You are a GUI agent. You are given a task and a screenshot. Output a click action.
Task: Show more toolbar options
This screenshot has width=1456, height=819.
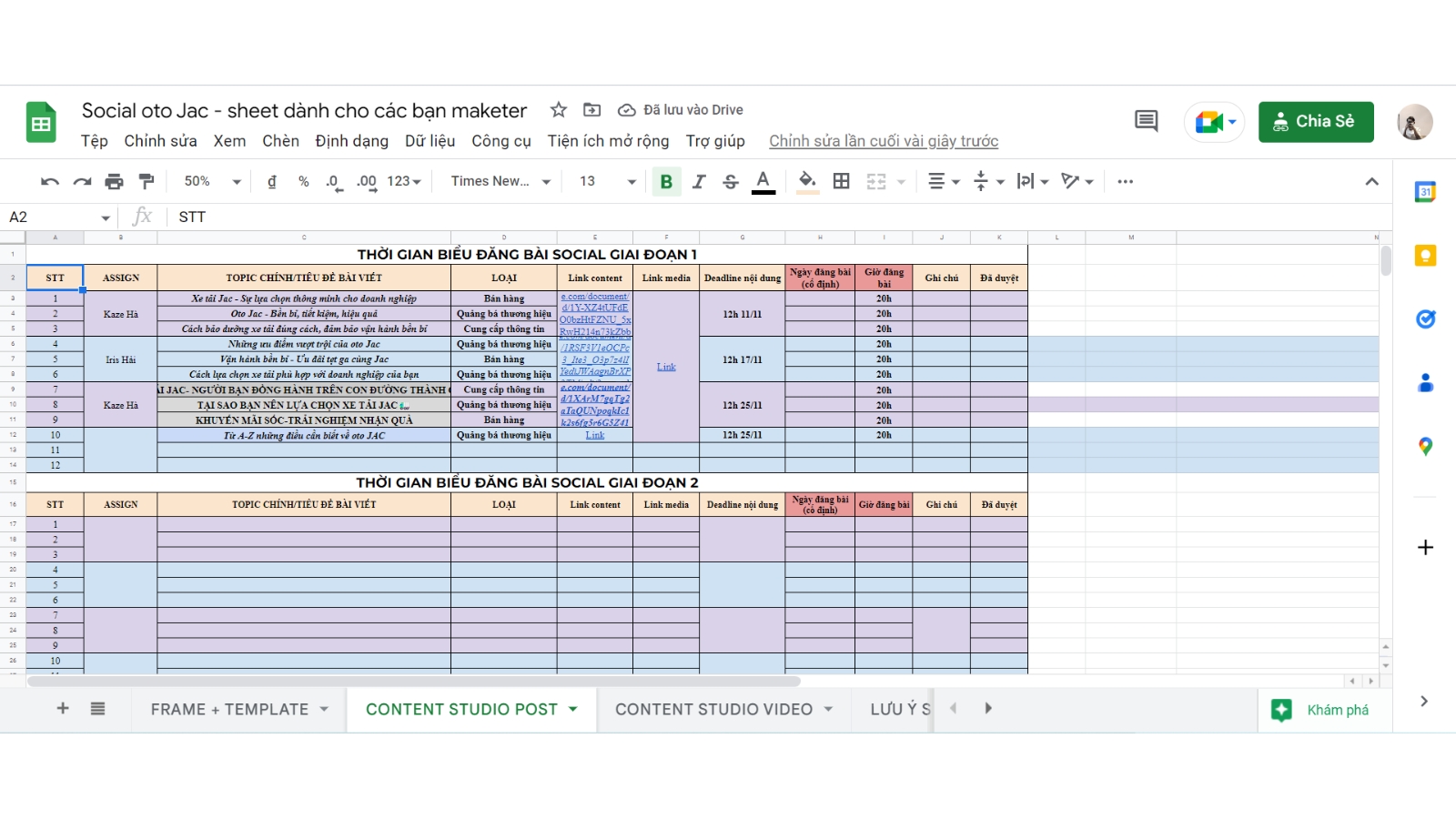1126,182
